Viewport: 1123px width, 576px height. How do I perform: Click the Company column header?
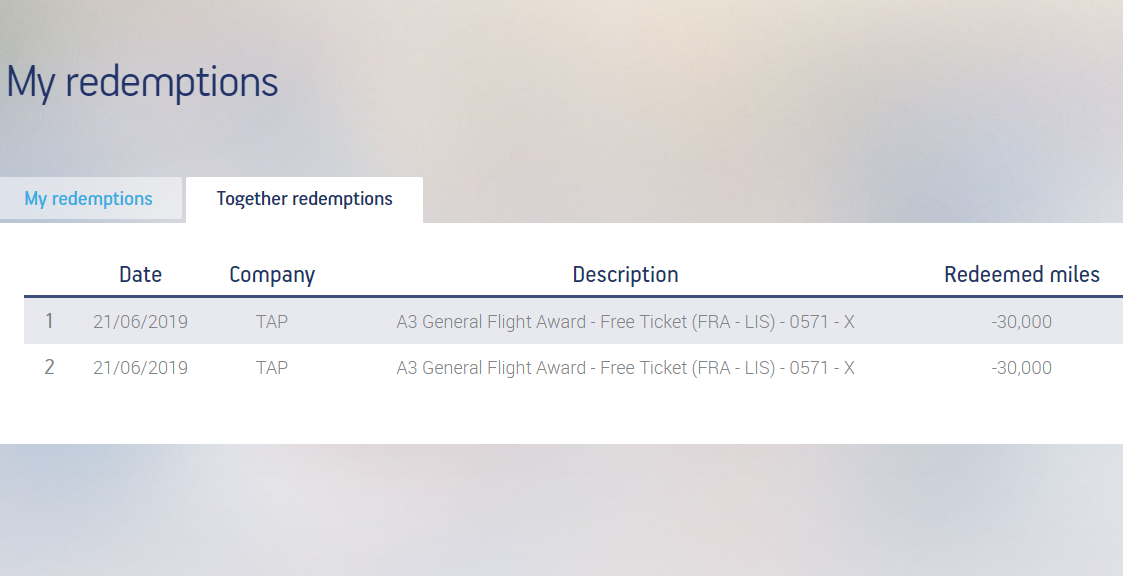[272, 275]
